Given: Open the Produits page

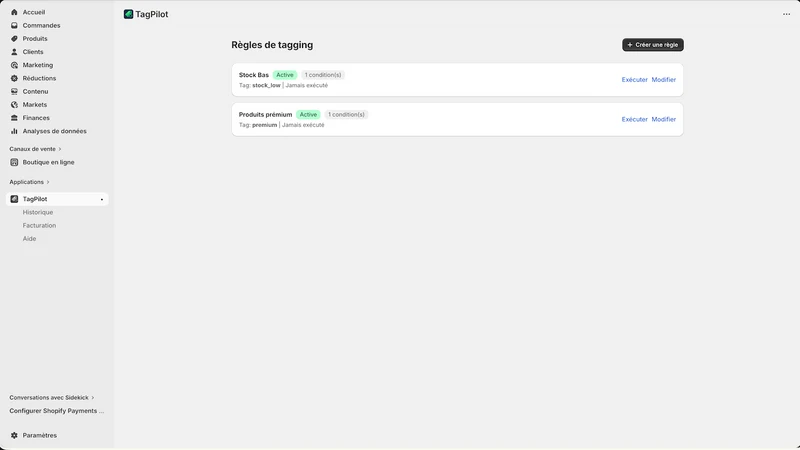Looking at the screenshot, I should pos(35,39).
